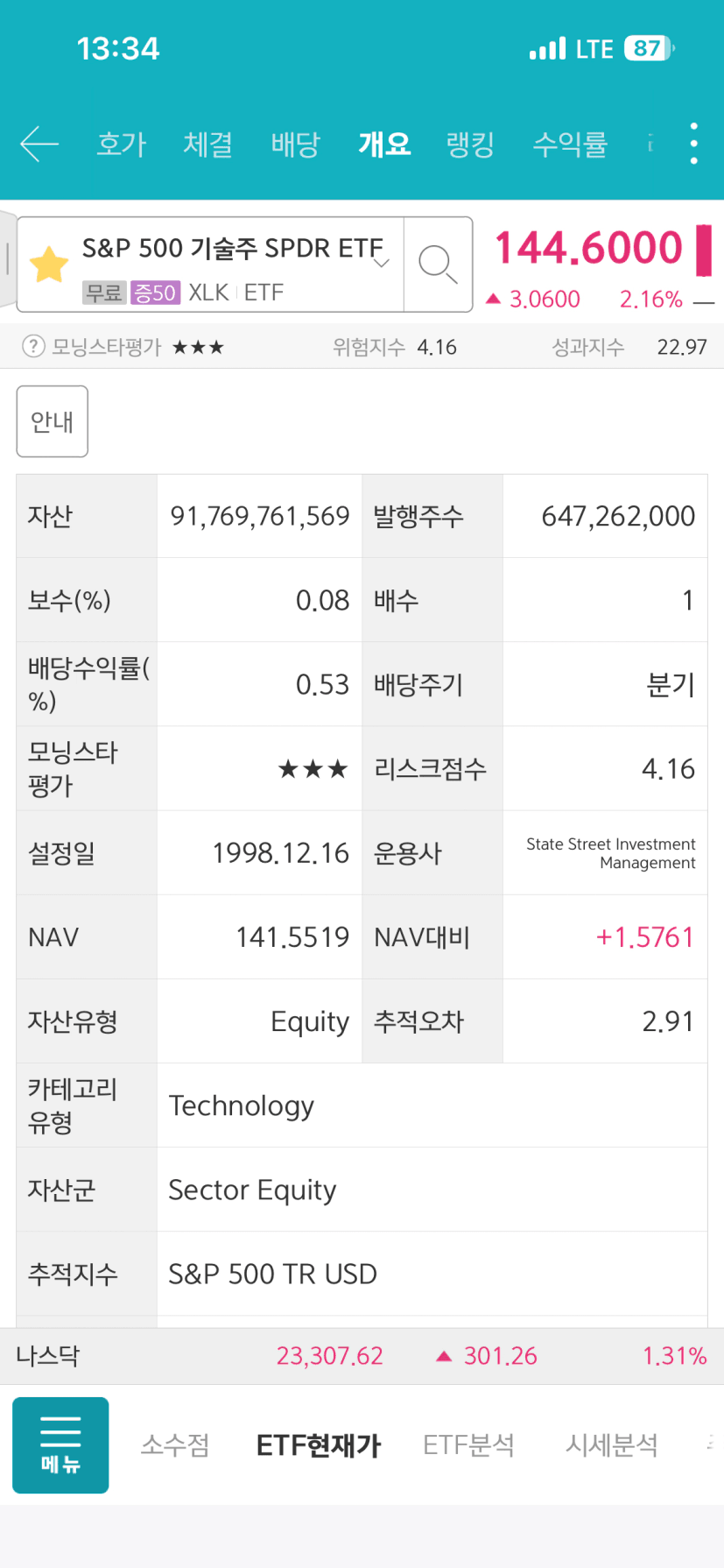Tap the 144.6000 current price

pos(588,248)
